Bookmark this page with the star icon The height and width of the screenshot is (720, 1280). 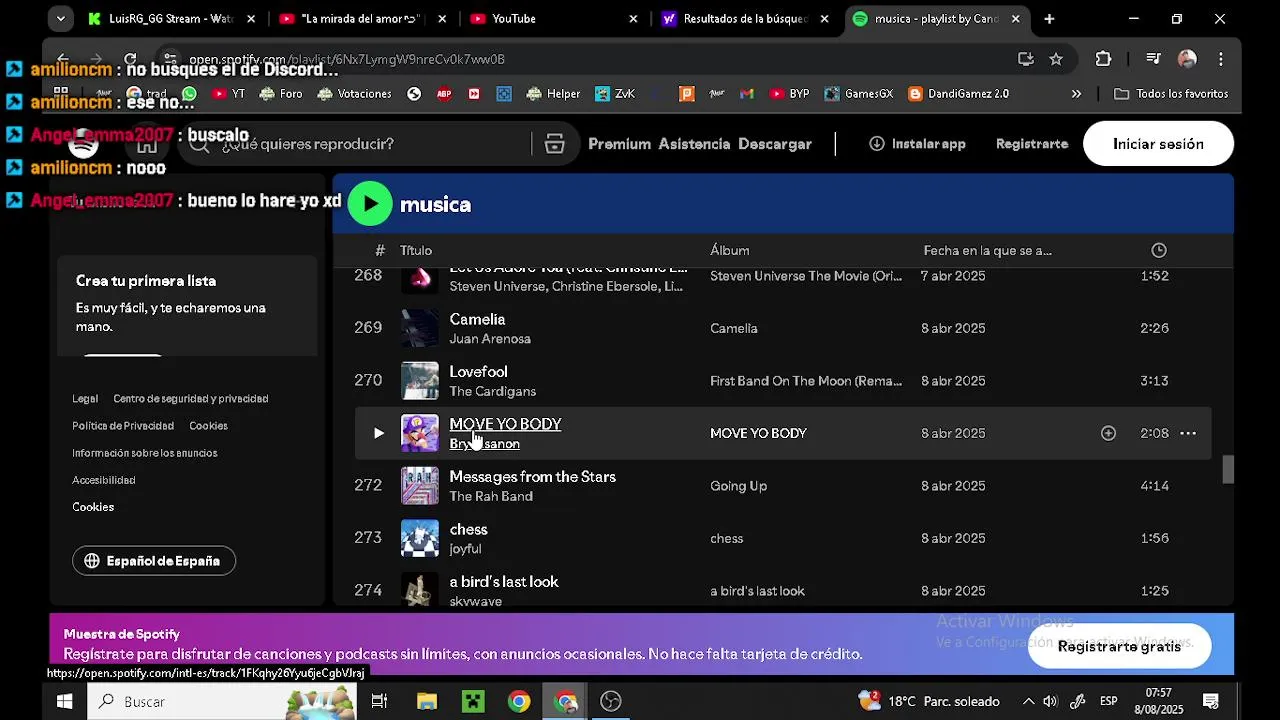click(1056, 59)
